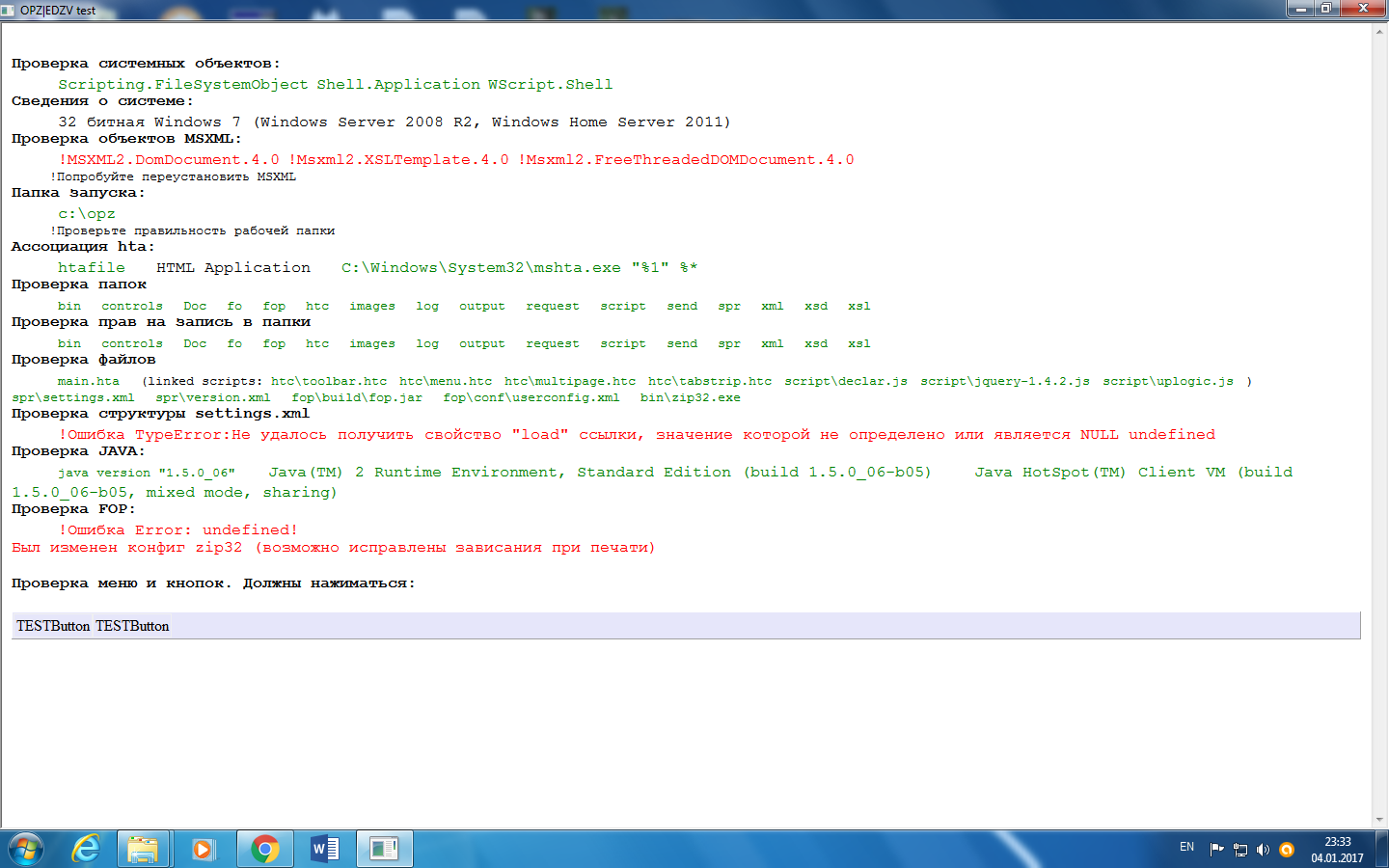Switch to Microsoft Word in the taskbar
The image size is (1389, 868).
click(325, 849)
